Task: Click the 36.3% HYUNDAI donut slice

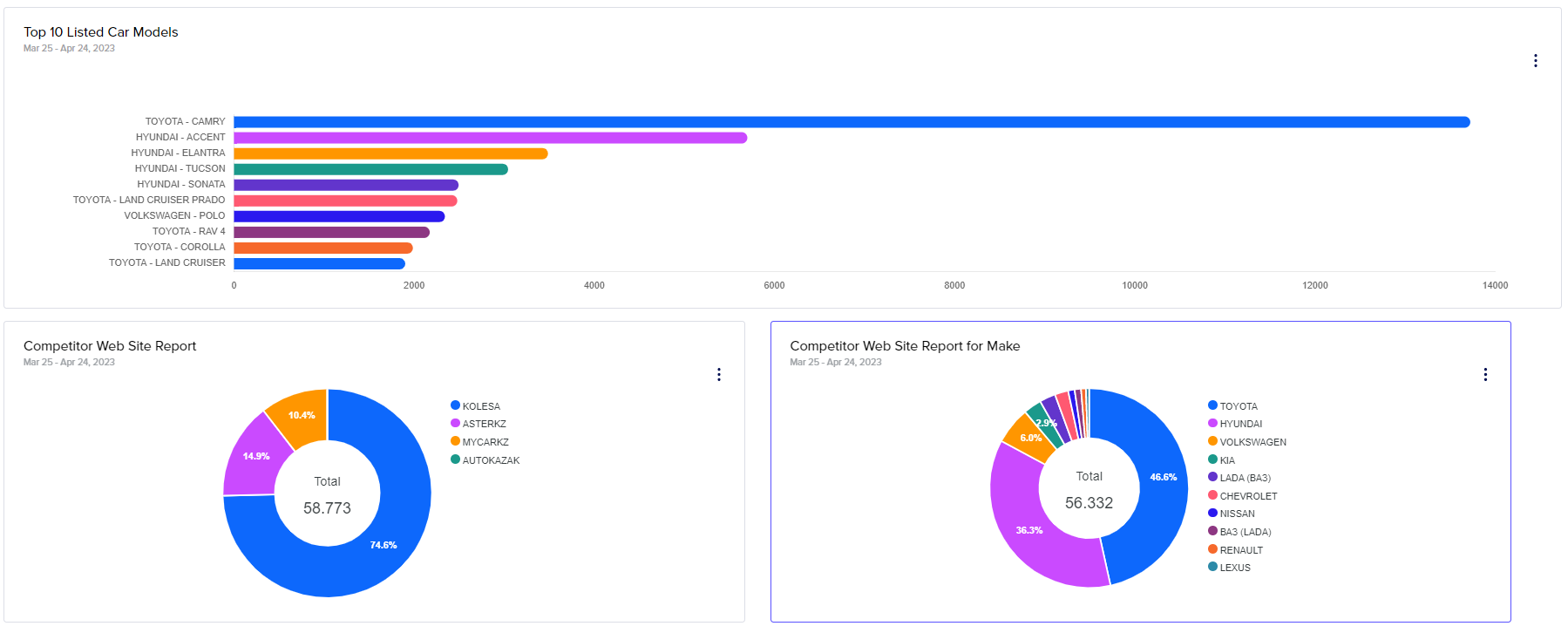Action: 1029,530
